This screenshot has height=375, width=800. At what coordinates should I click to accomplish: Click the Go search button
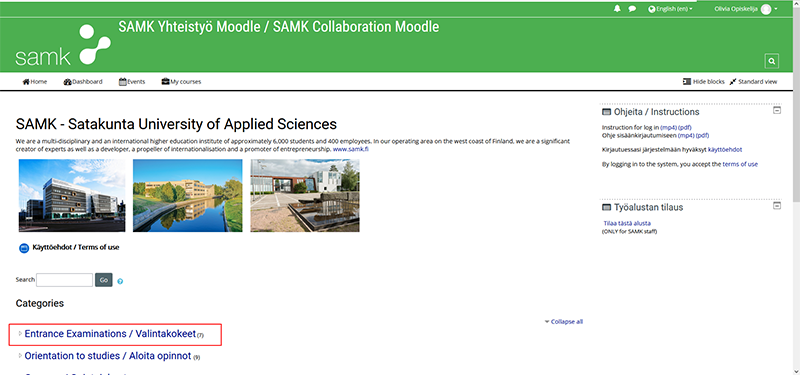coord(104,280)
